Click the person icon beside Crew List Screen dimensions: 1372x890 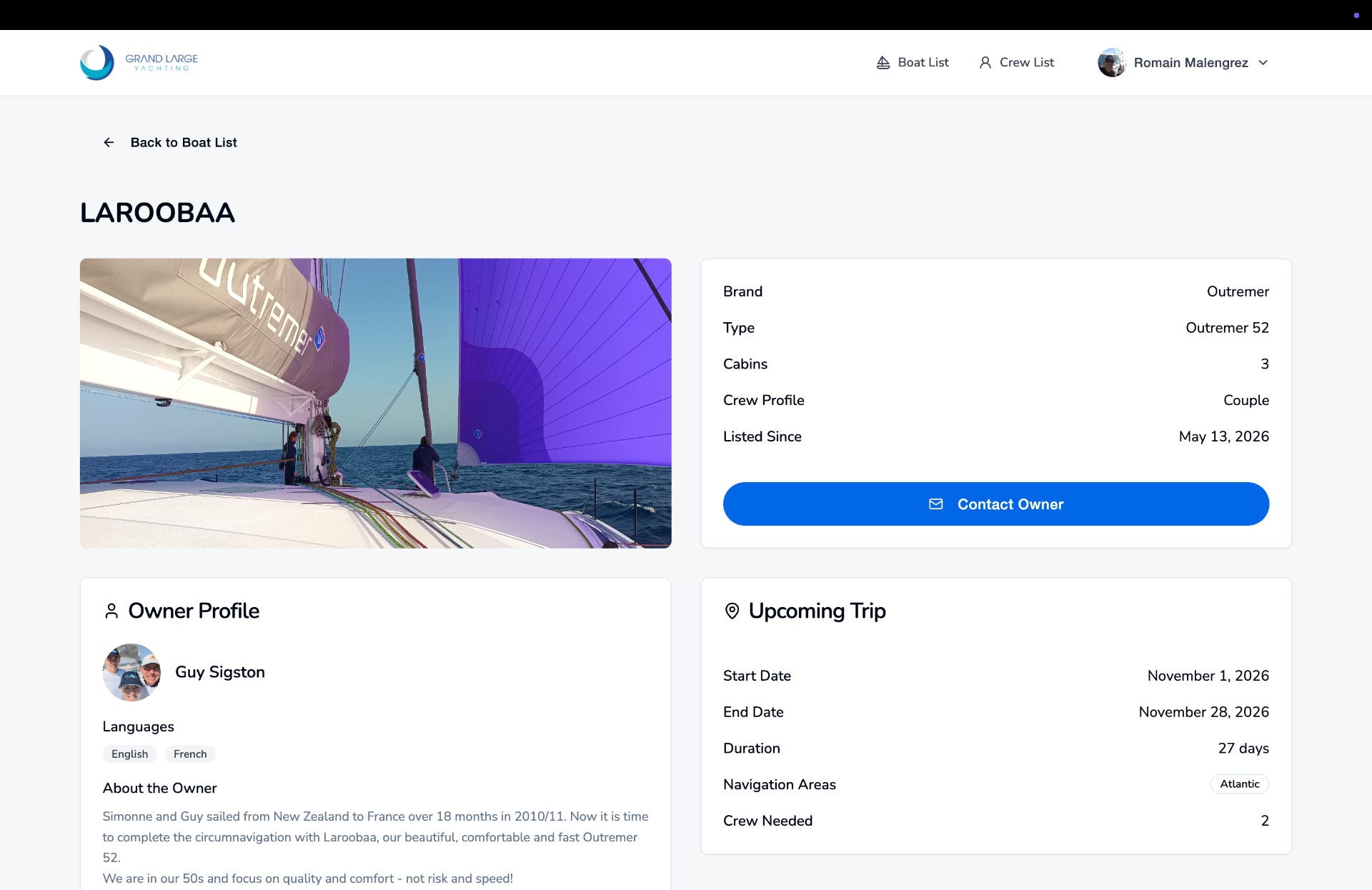(x=985, y=63)
